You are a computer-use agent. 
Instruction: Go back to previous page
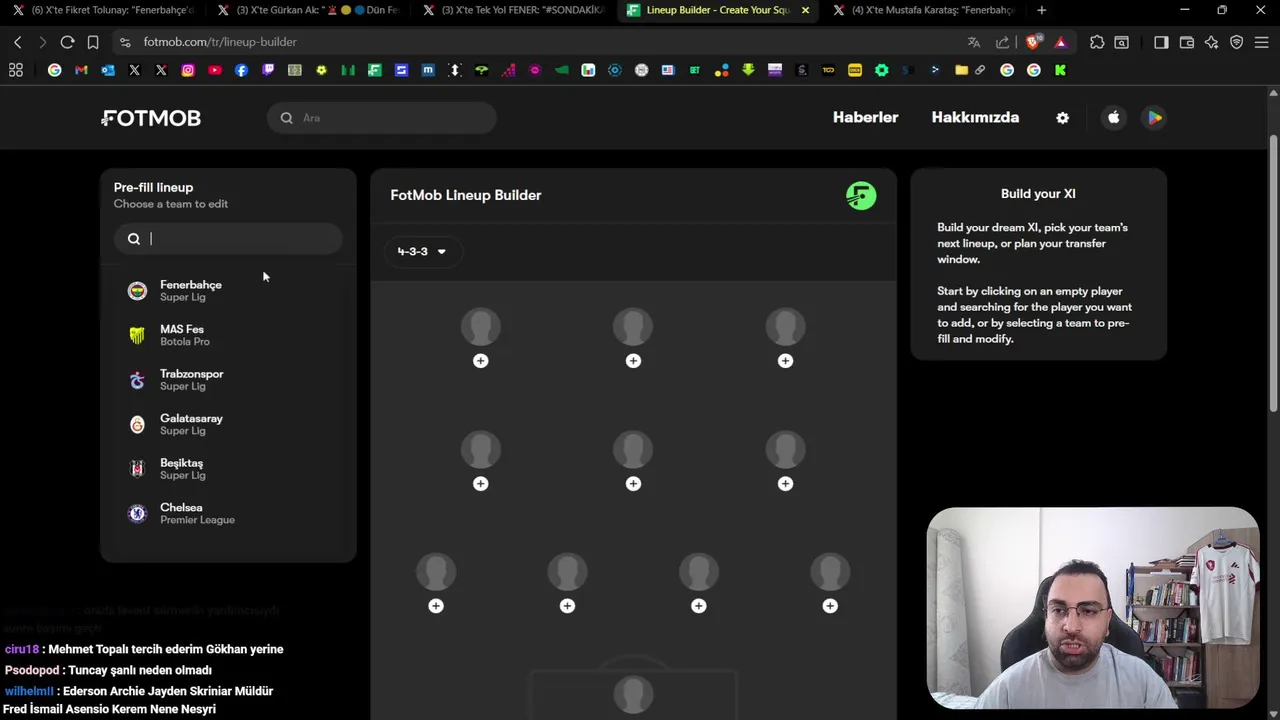click(17, 42)
